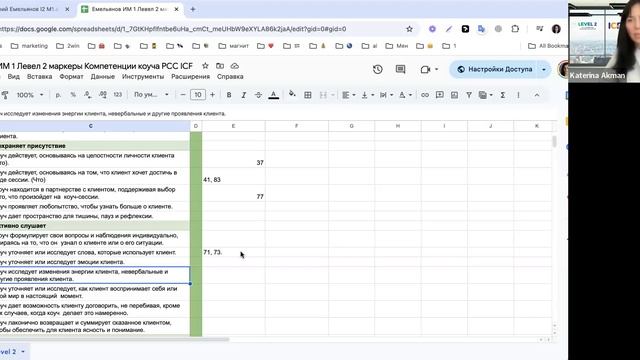The image size is (640, 360).
Task: Open the comments history icon
Action: click(400, 69)
